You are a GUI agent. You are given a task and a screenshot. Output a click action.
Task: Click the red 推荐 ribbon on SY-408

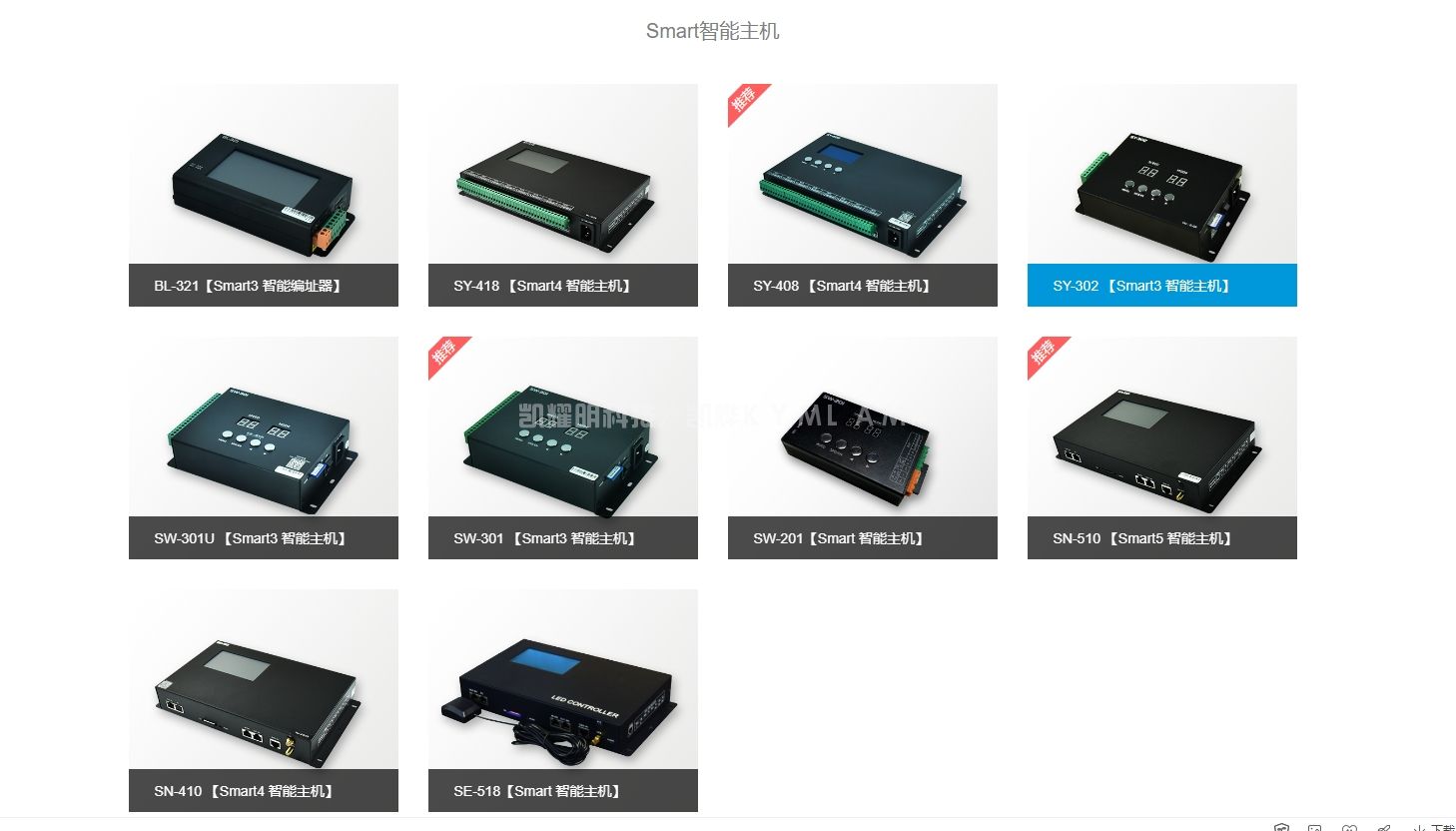point(745,101)
